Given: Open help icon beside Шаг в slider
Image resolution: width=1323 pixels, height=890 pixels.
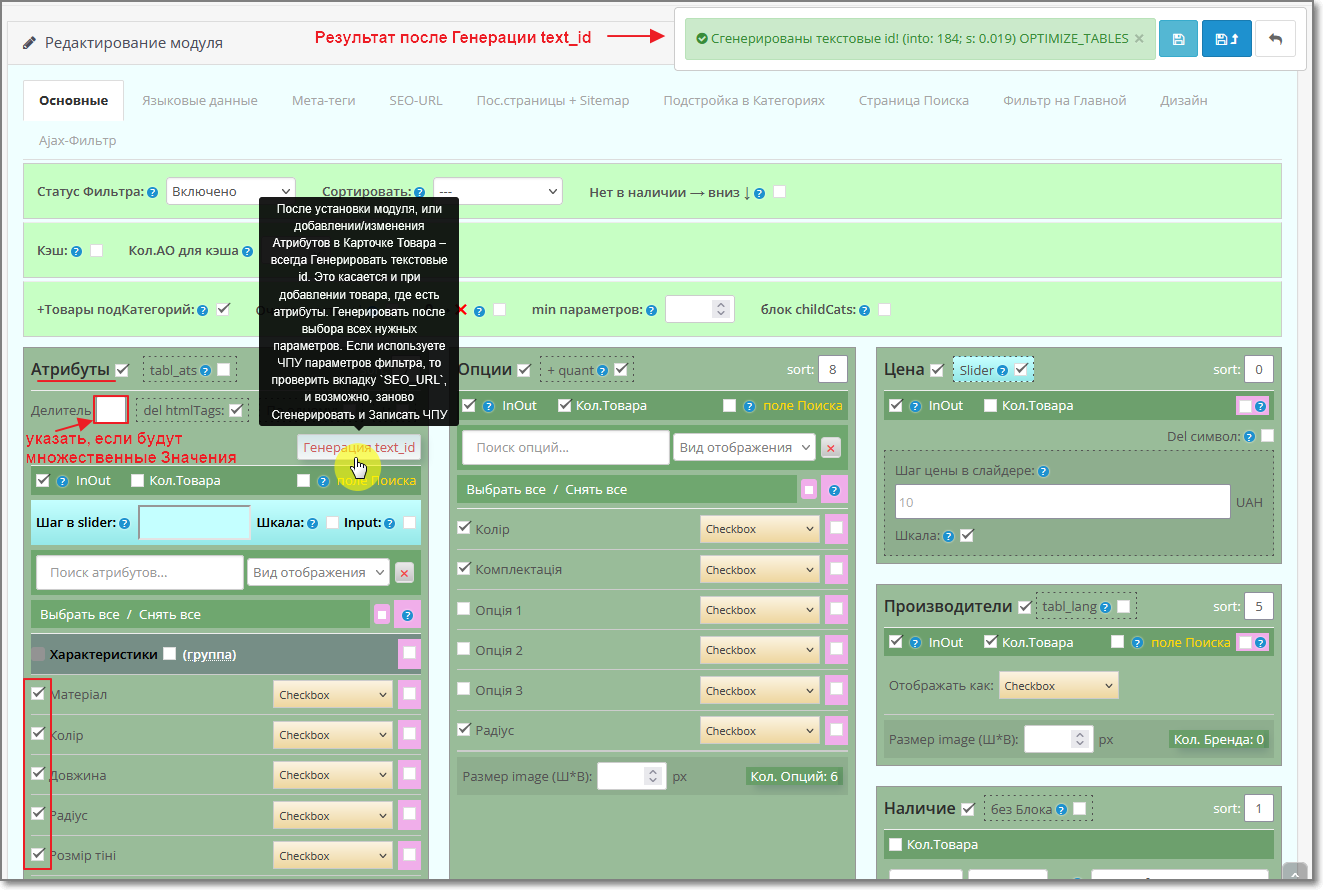Looking at the screenshot, I should click(125, 523).
